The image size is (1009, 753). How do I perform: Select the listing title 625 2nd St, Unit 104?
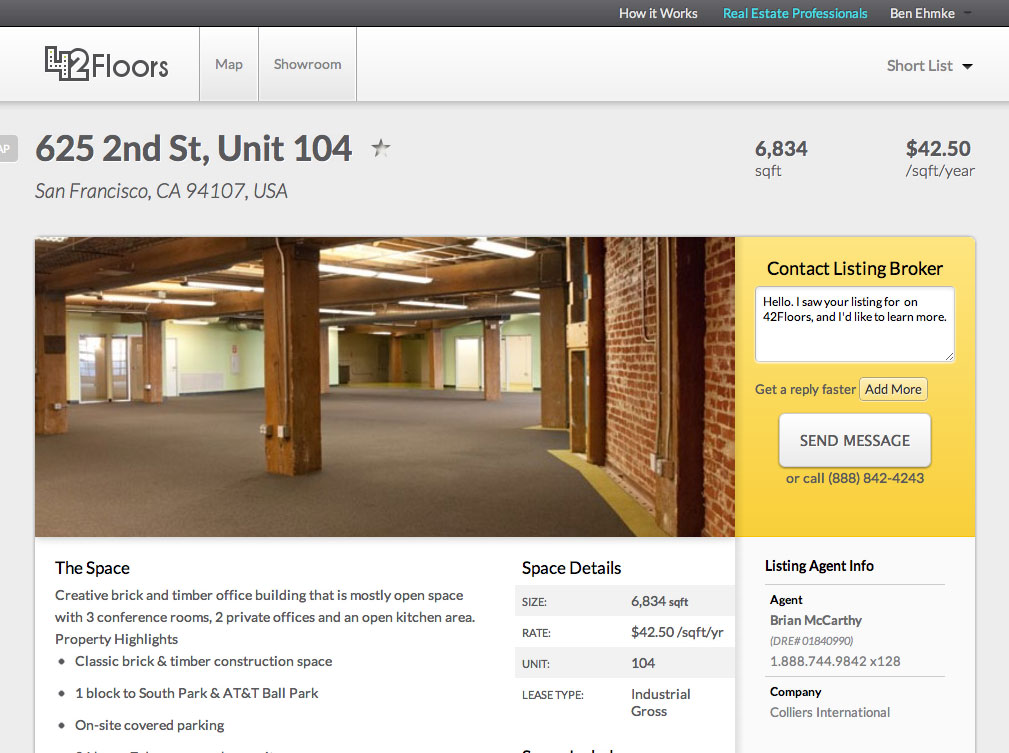[x=194, y=149]
